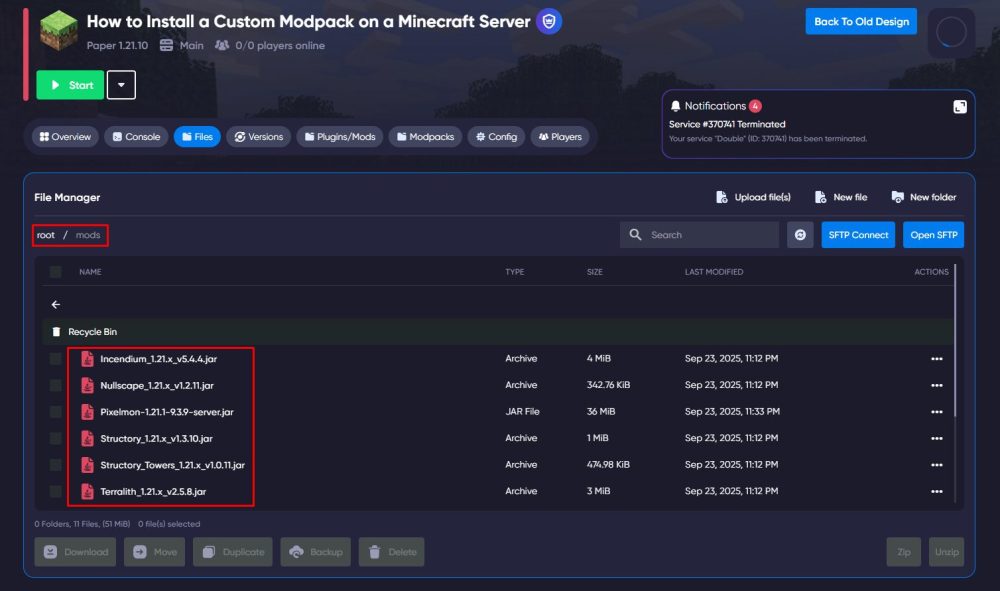The height and width of the screenshot is (591, 1000).
Task: Click the file Search input field
Action: click(710, 235)
